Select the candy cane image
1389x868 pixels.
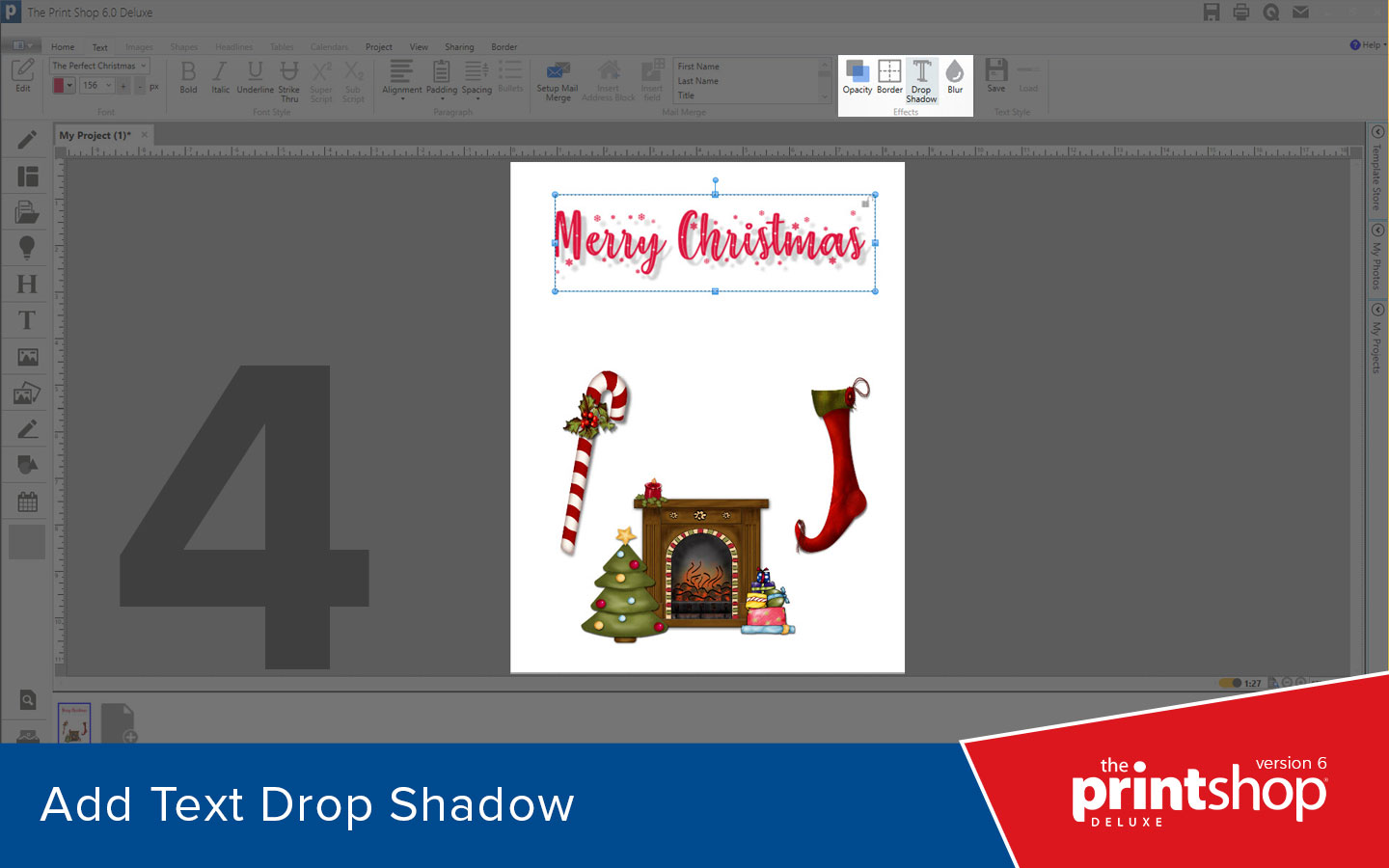(595, 463)
